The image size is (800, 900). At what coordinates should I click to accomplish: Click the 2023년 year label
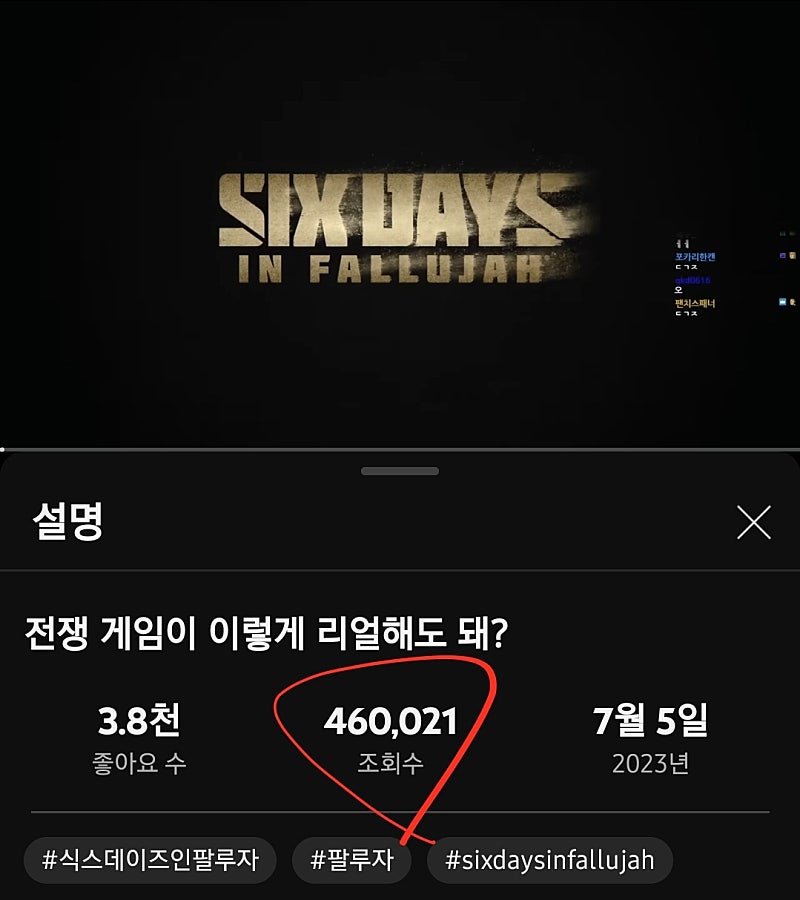[650, 764]
